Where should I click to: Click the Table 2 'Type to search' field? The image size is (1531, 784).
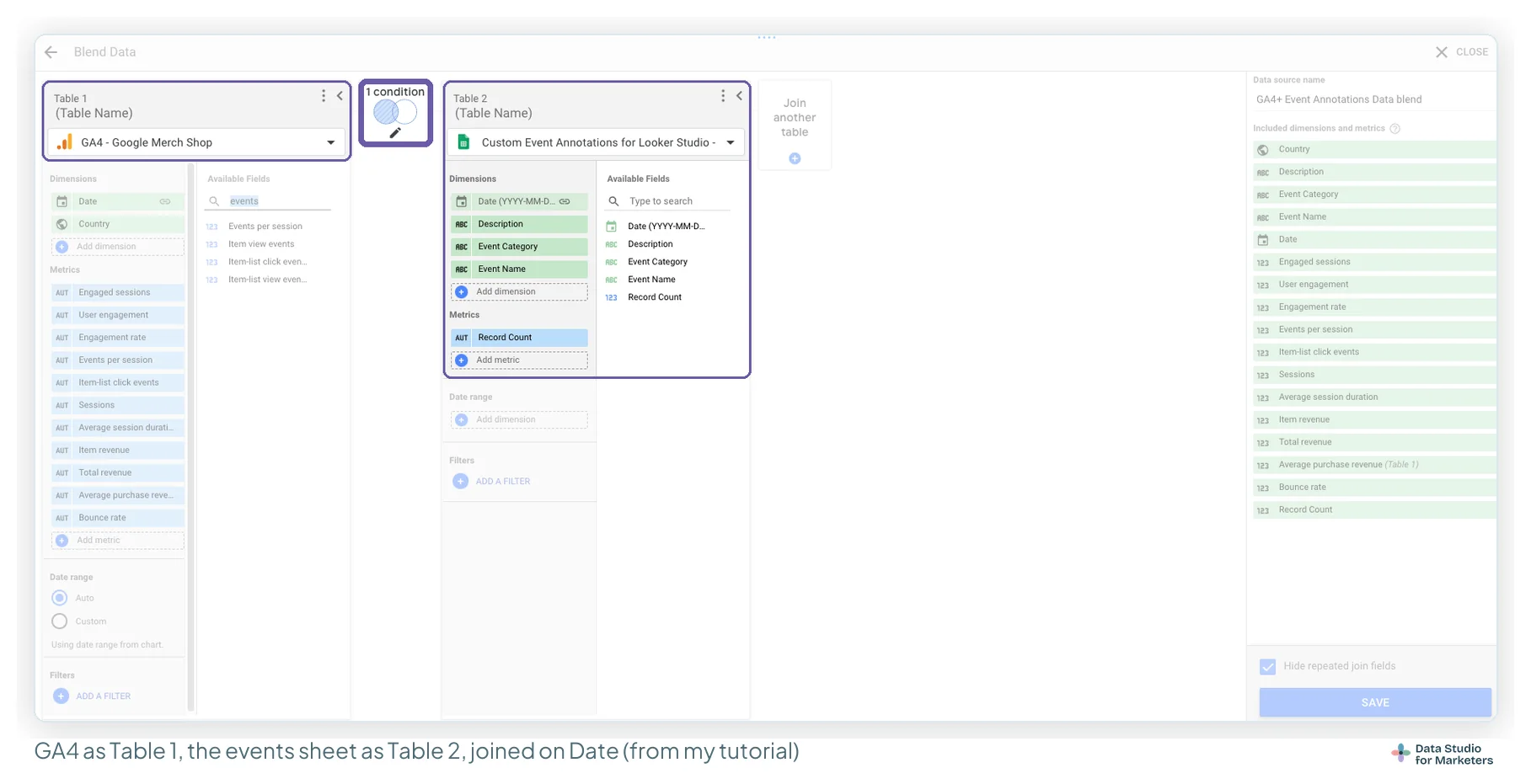click(669, 201)
